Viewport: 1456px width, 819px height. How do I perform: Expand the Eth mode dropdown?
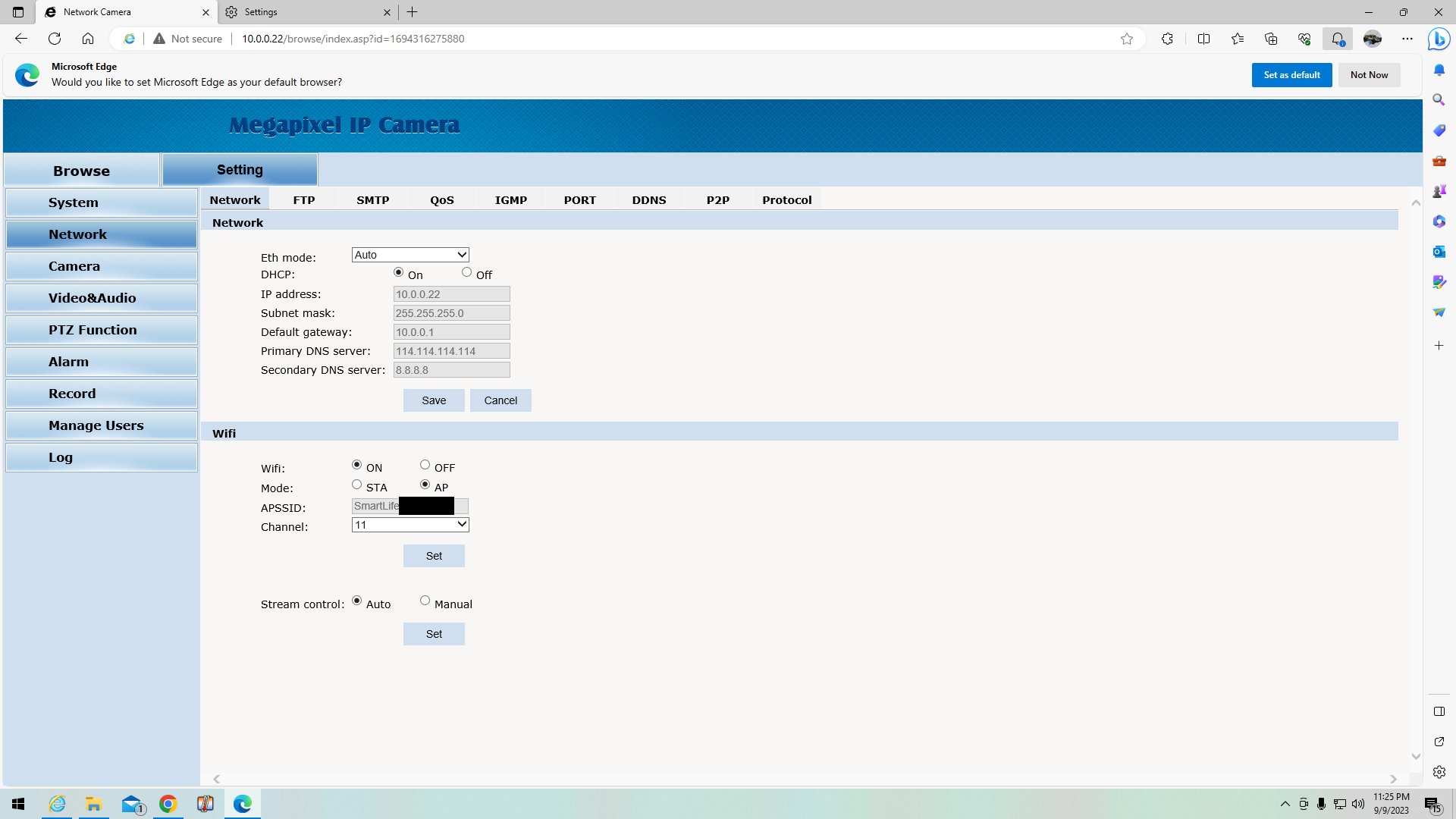410,255
